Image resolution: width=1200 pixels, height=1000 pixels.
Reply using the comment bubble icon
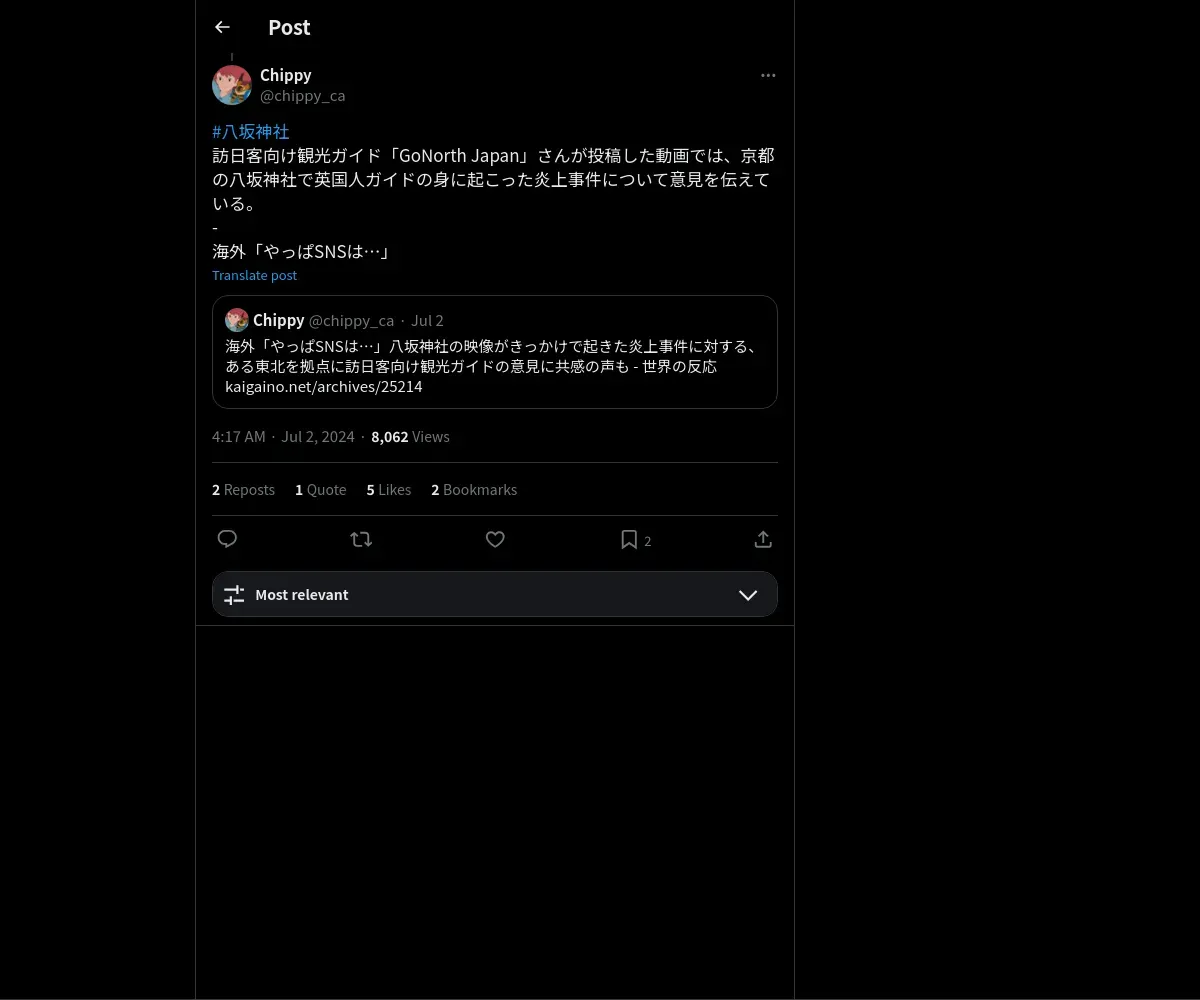(x=227, y=539)
